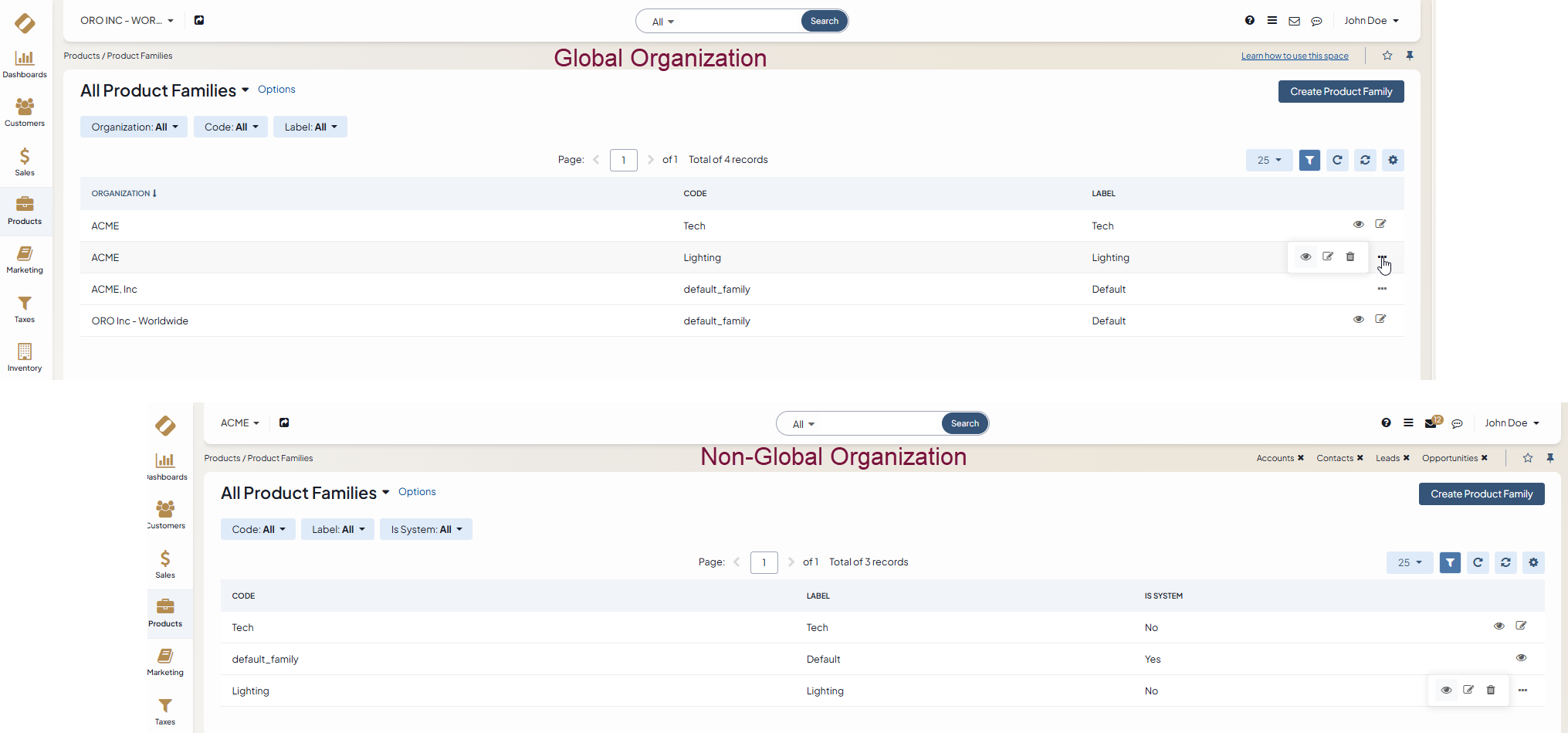Click the Learn how to use this space link
1568x733 pixels.
pos(1295,56)
